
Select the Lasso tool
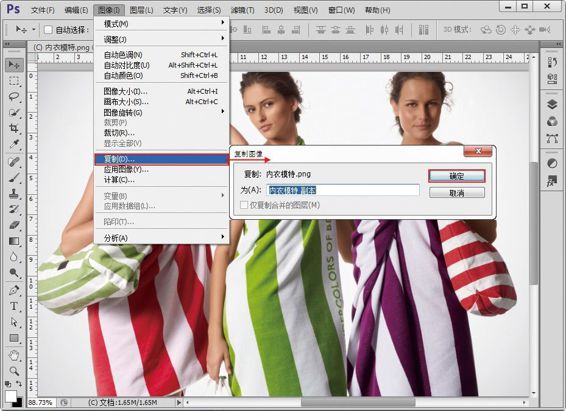click(x=14, y=96)
